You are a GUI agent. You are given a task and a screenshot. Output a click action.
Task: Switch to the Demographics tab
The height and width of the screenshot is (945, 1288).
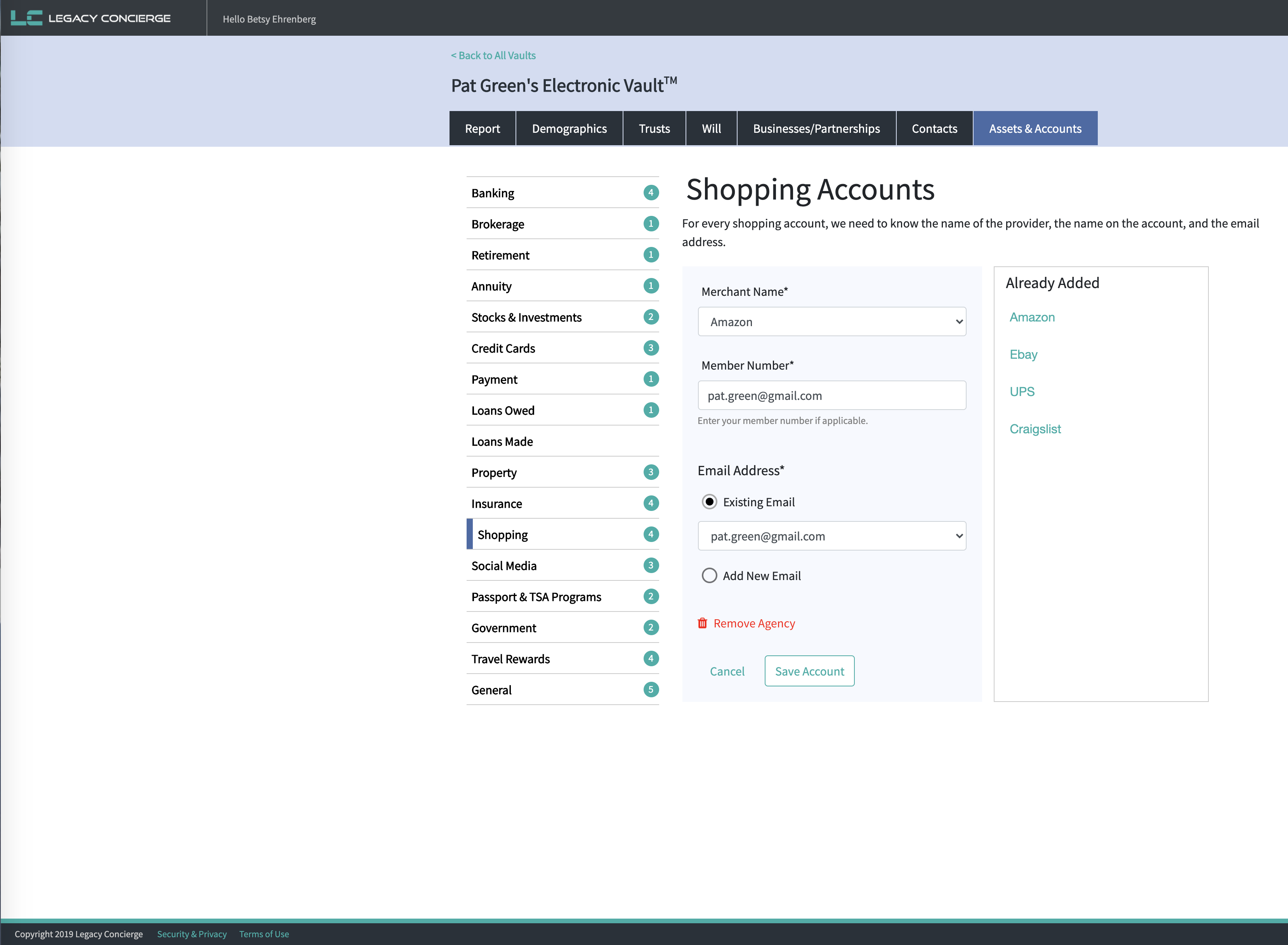(x=569, y=128)
